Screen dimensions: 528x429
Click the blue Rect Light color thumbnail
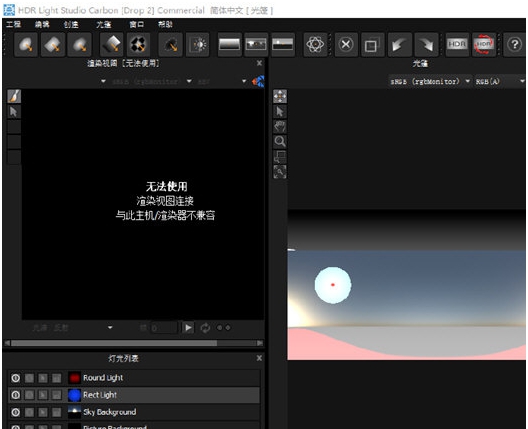[x=74, y=395]
